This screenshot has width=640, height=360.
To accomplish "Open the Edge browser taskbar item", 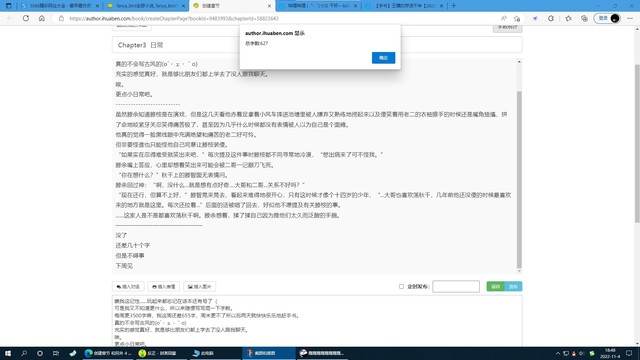I will [x=108, y=353].
